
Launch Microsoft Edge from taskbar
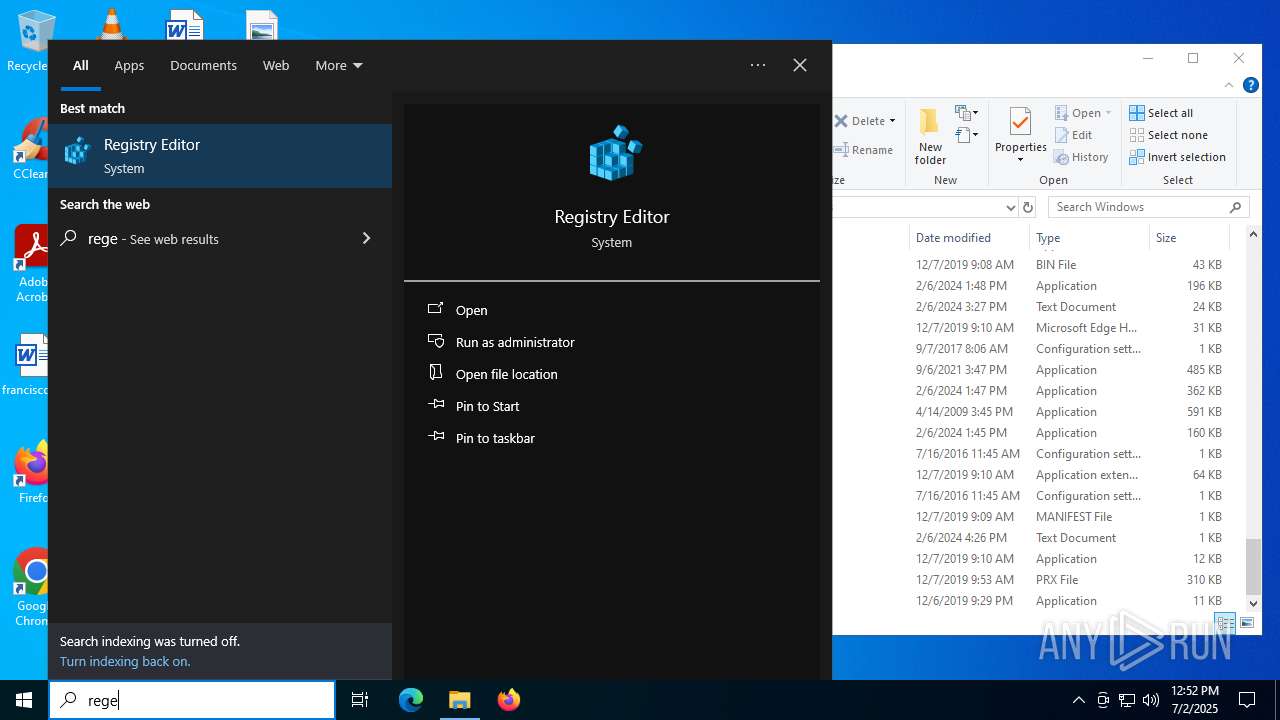pos(411,700)
